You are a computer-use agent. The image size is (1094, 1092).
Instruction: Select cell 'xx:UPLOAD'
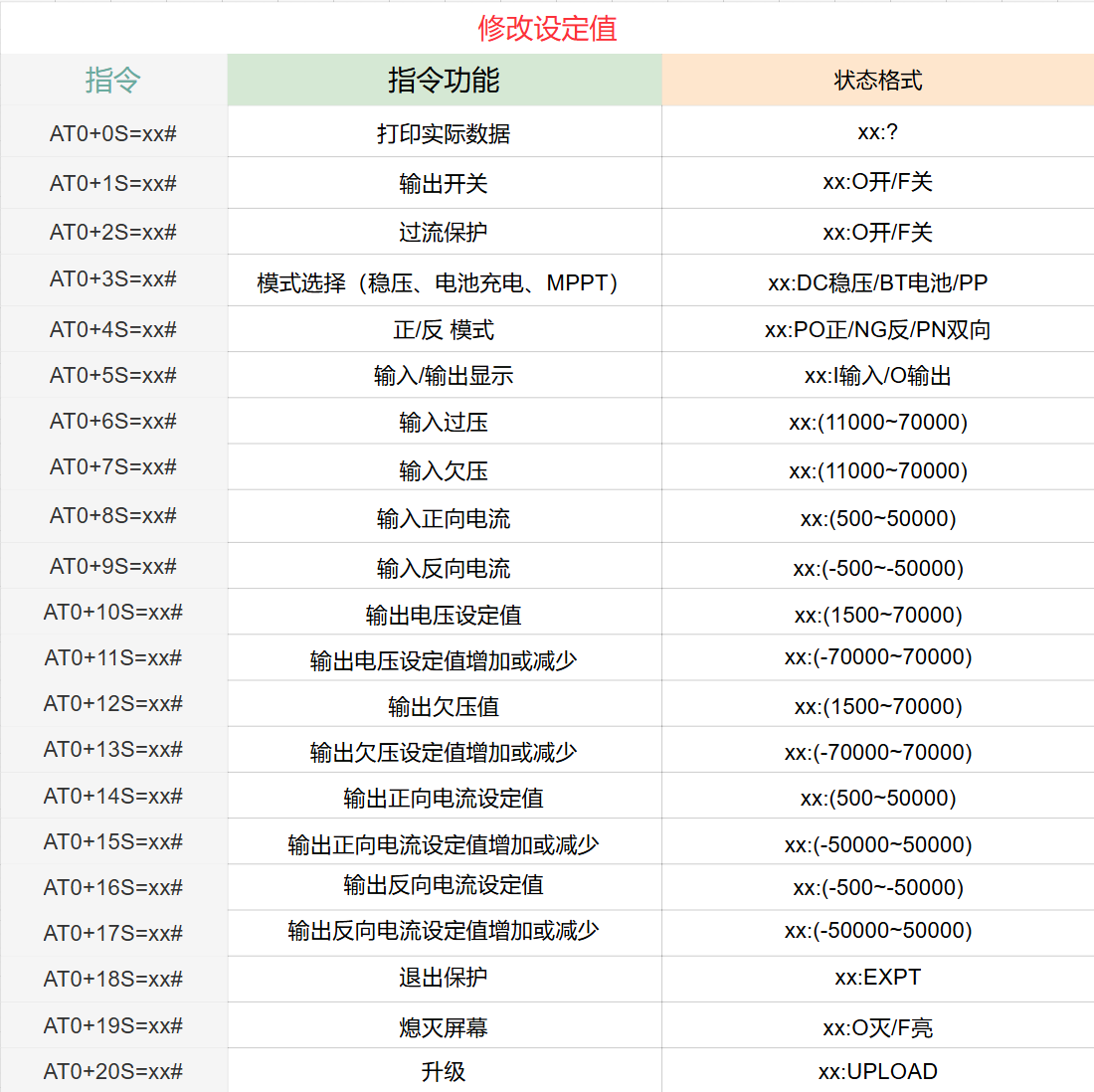[x=878, y=1071]
